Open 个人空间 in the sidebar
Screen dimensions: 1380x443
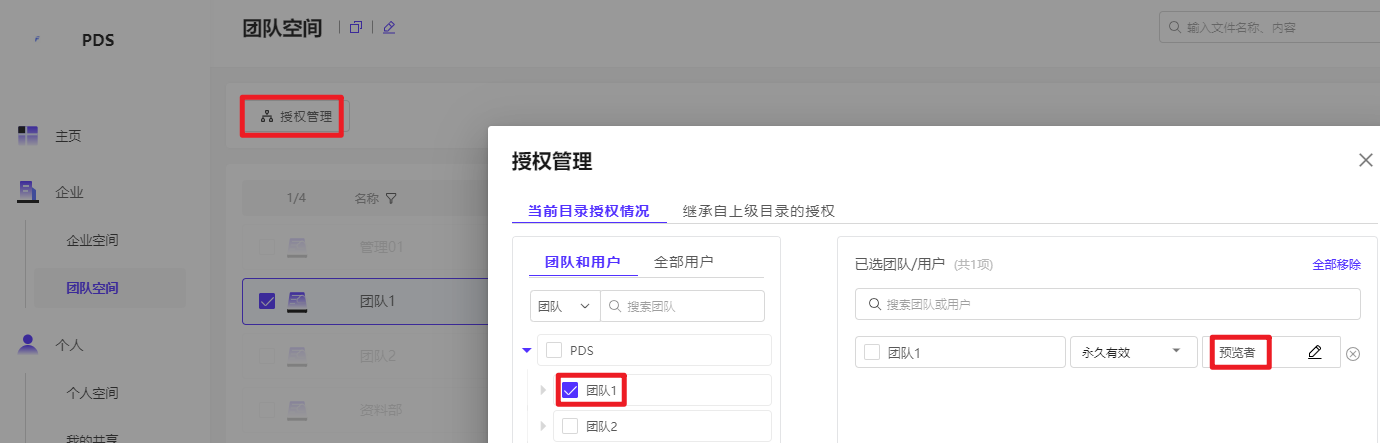pos(93,393)
